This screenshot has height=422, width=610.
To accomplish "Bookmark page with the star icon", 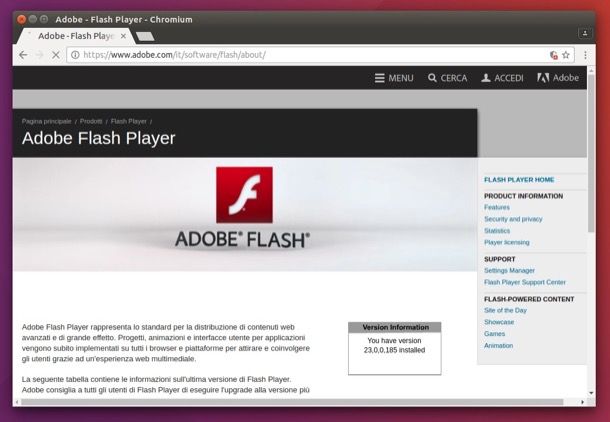I will click(x=566, y=55).
